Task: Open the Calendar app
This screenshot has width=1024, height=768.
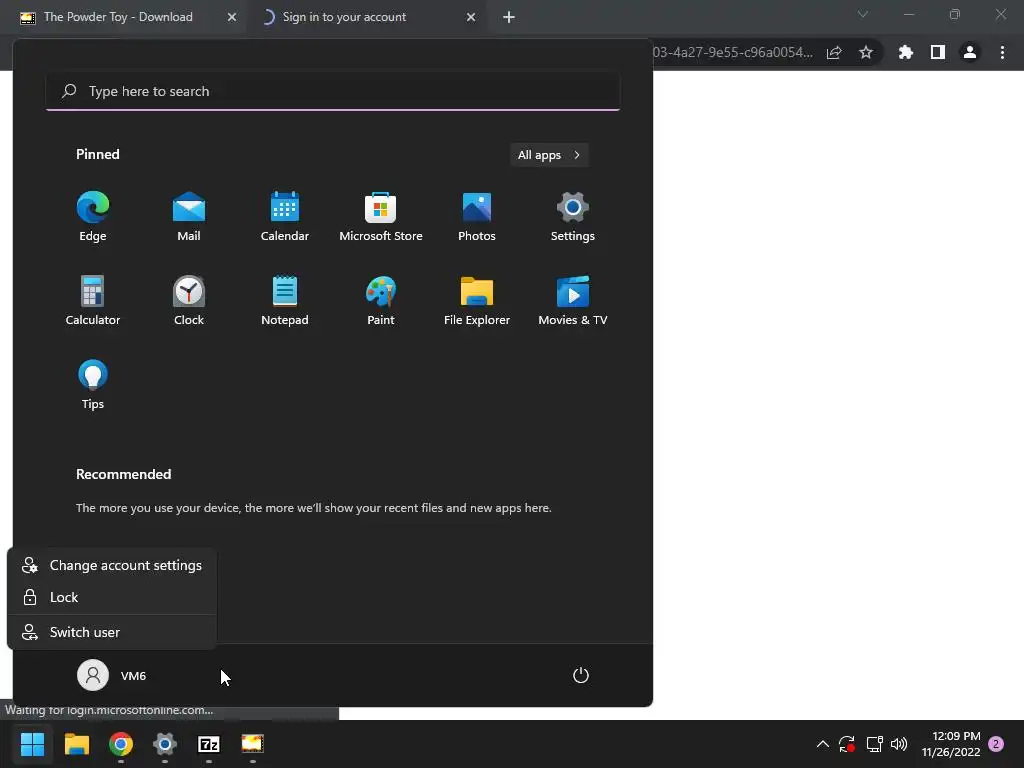Action: 285,216
